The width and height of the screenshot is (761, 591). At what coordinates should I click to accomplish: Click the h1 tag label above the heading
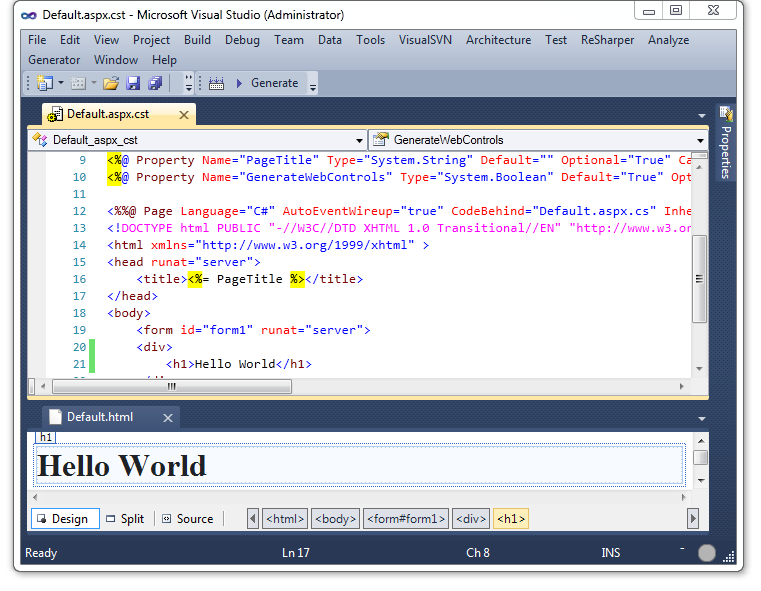pos(46,437)
